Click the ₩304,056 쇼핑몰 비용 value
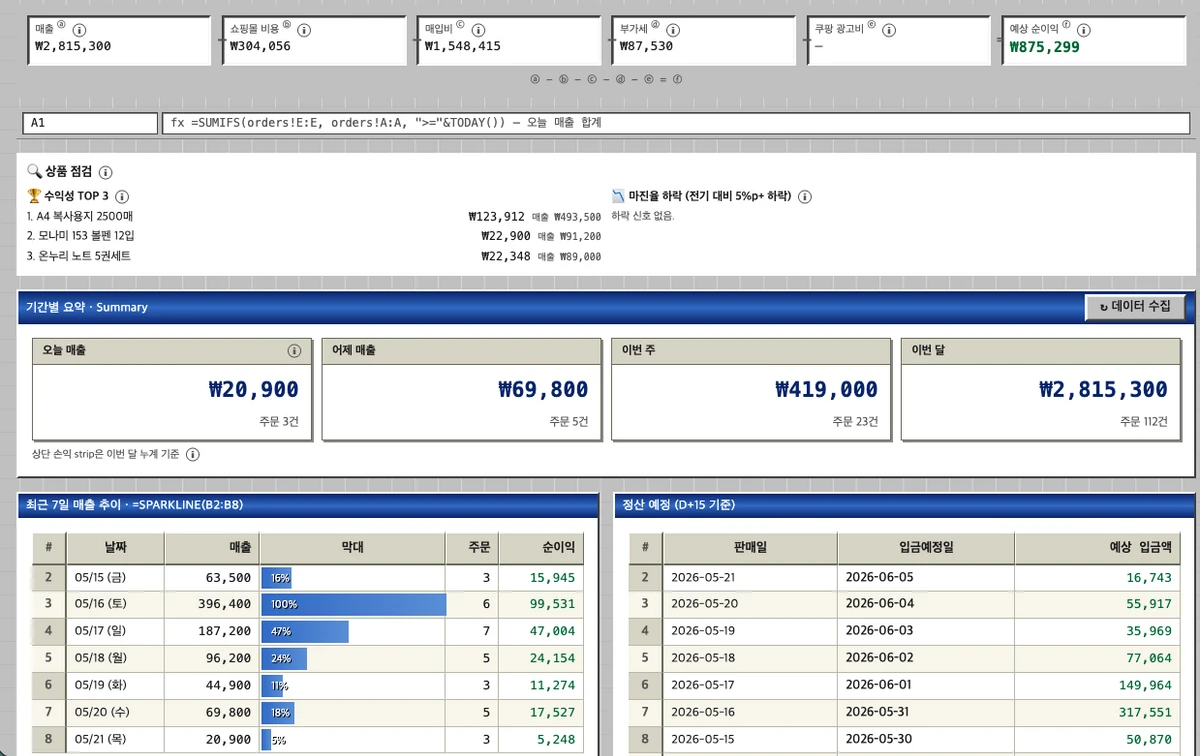Screen dimensions: 1200x756 click(x=260, y=46)
